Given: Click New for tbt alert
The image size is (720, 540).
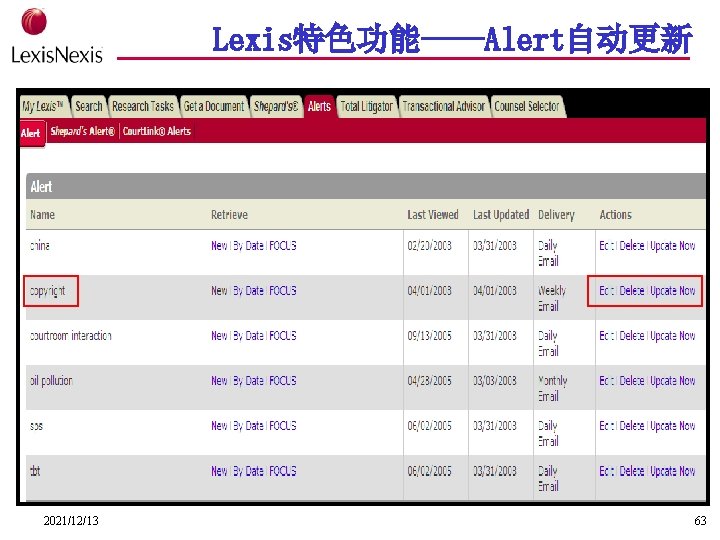Looking at the screenshot, I should pos(219,471).
